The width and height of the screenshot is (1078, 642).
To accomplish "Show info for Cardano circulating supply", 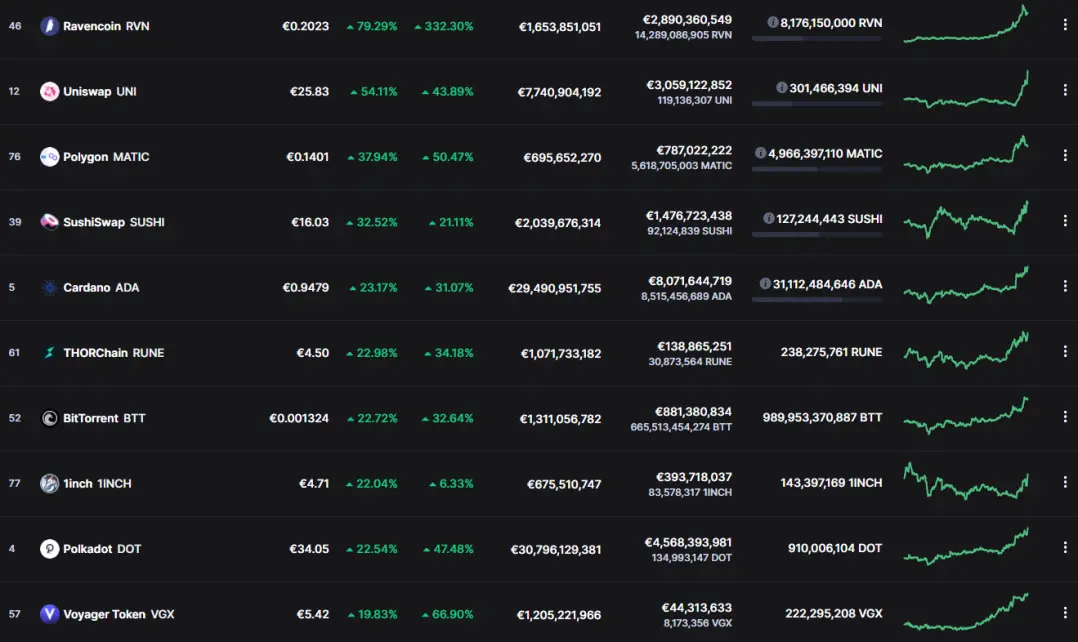I will [765, 284].
